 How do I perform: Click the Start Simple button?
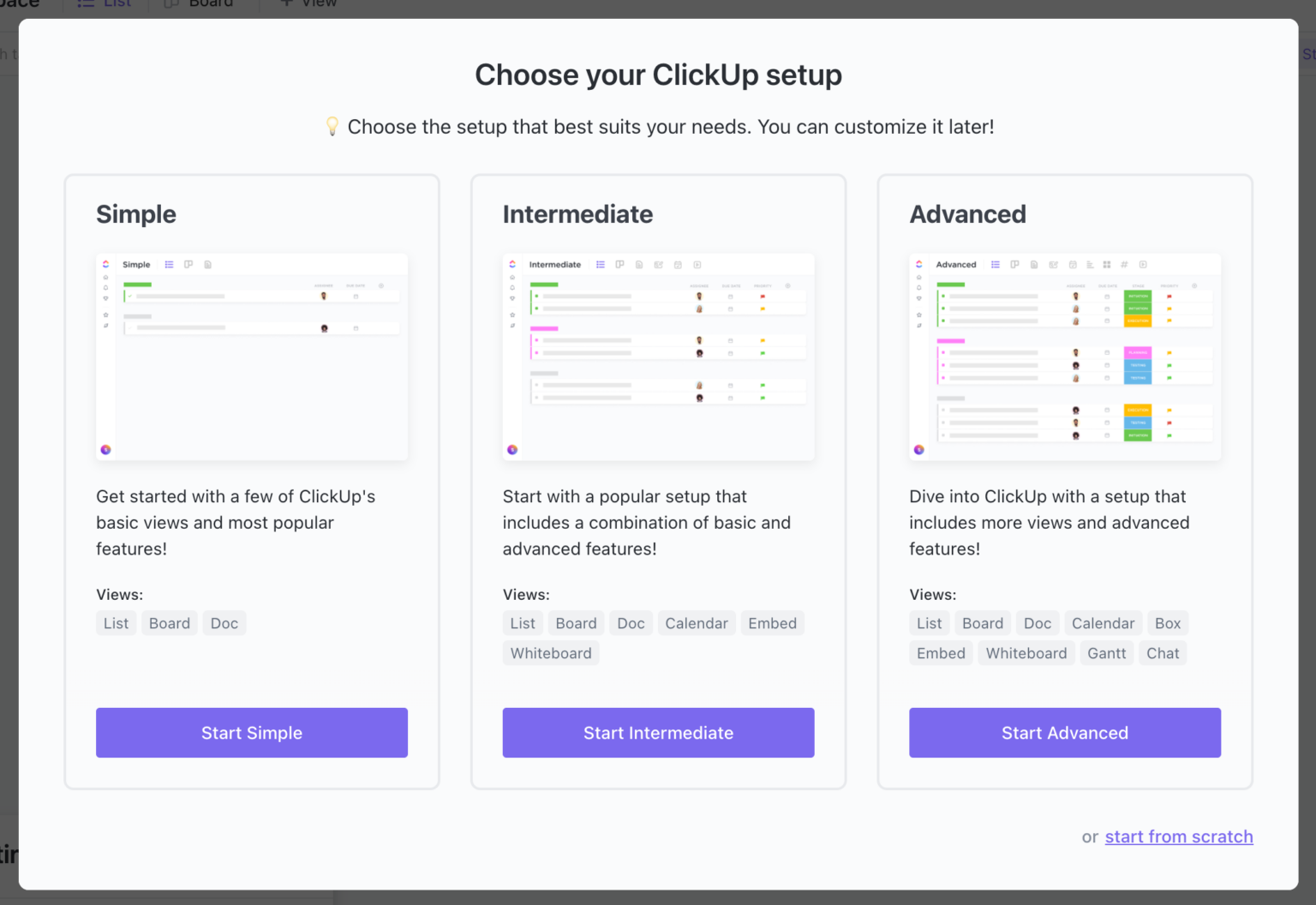click(x=251, y=733)
